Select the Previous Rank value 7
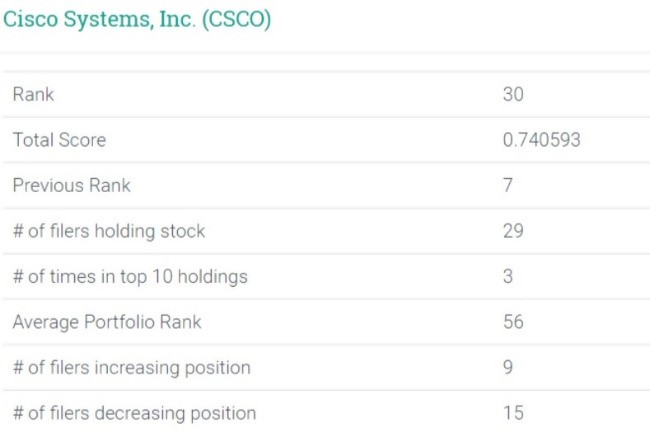Screen dimensions: 650x437 [508, 185]
